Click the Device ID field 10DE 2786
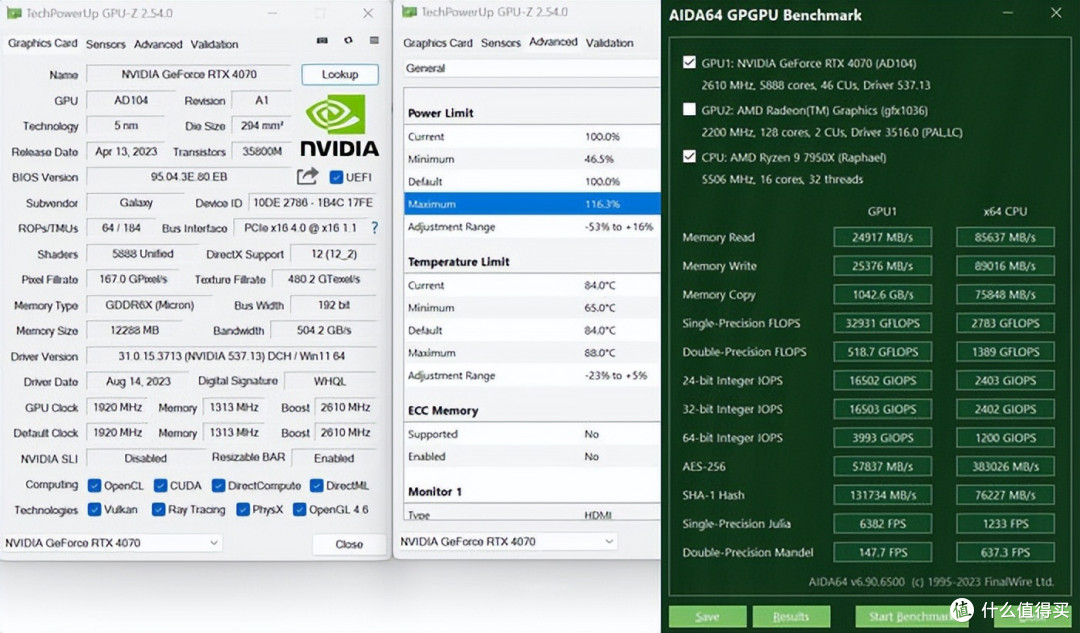This screenshot has width=1080, height=633. pyautogui.click(x=313, y=203)
